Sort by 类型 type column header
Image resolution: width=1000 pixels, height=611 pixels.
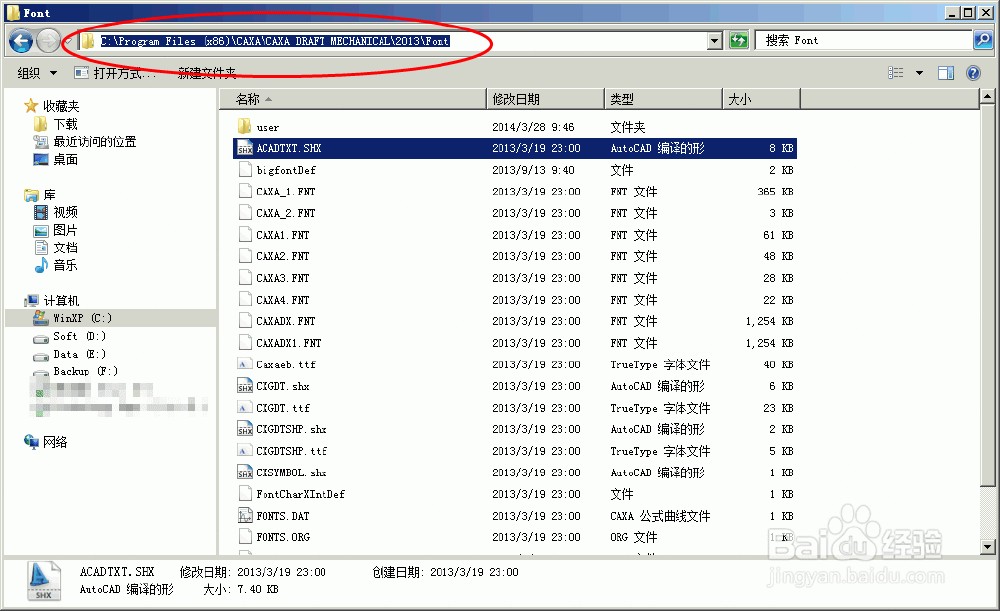point(663,99)
